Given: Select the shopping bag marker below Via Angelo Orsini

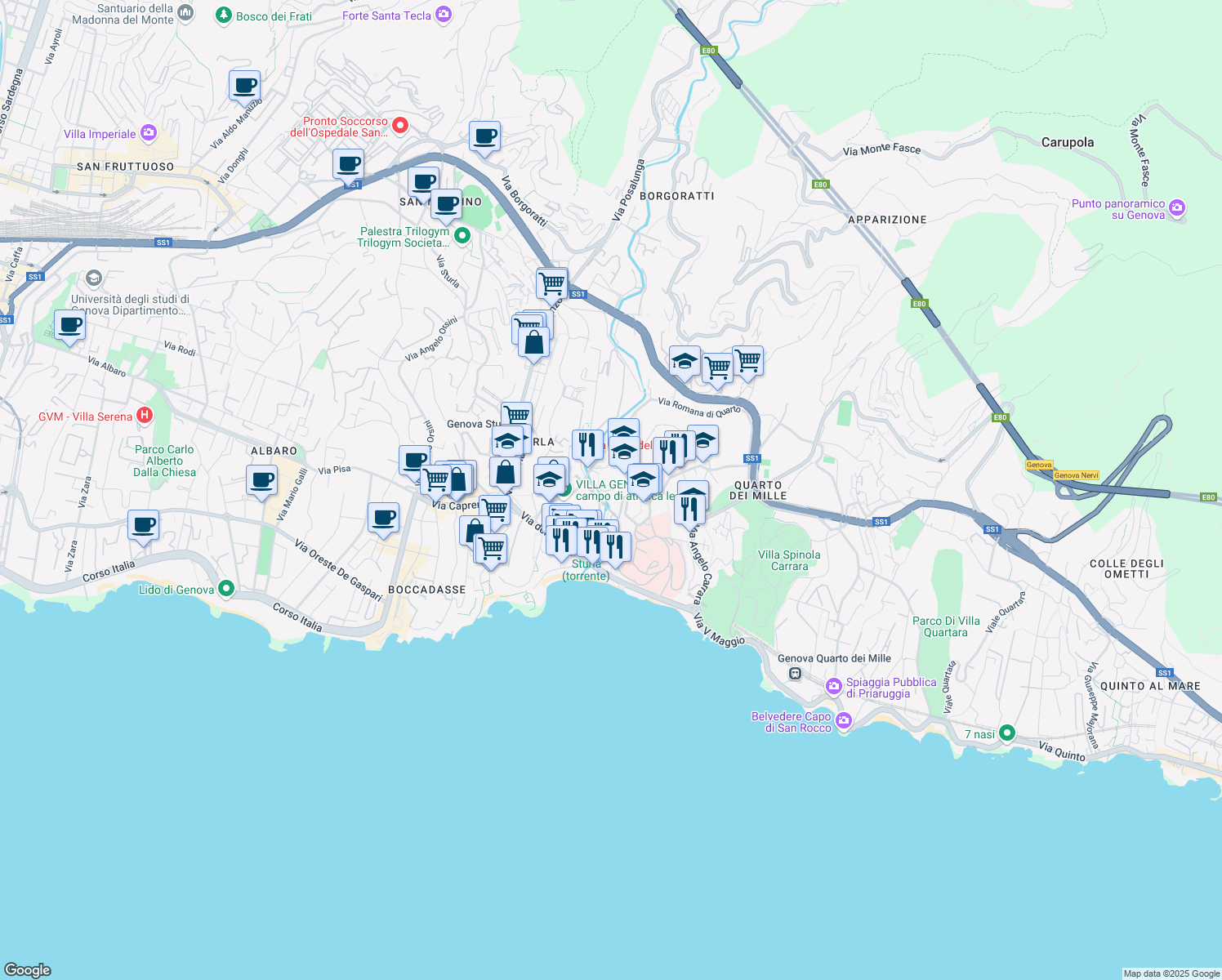Looking at the screenshot, I should 533,342.
